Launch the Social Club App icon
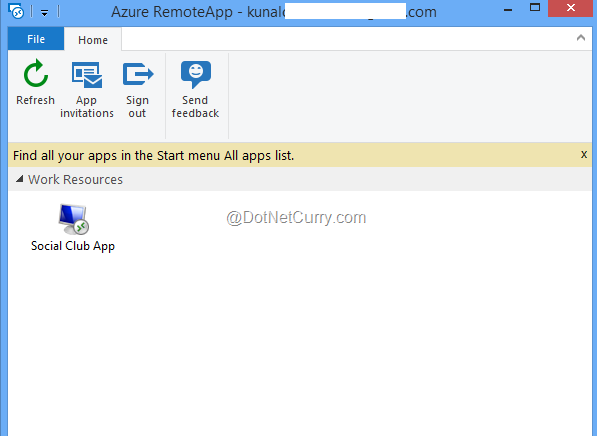 coord(73,219)
